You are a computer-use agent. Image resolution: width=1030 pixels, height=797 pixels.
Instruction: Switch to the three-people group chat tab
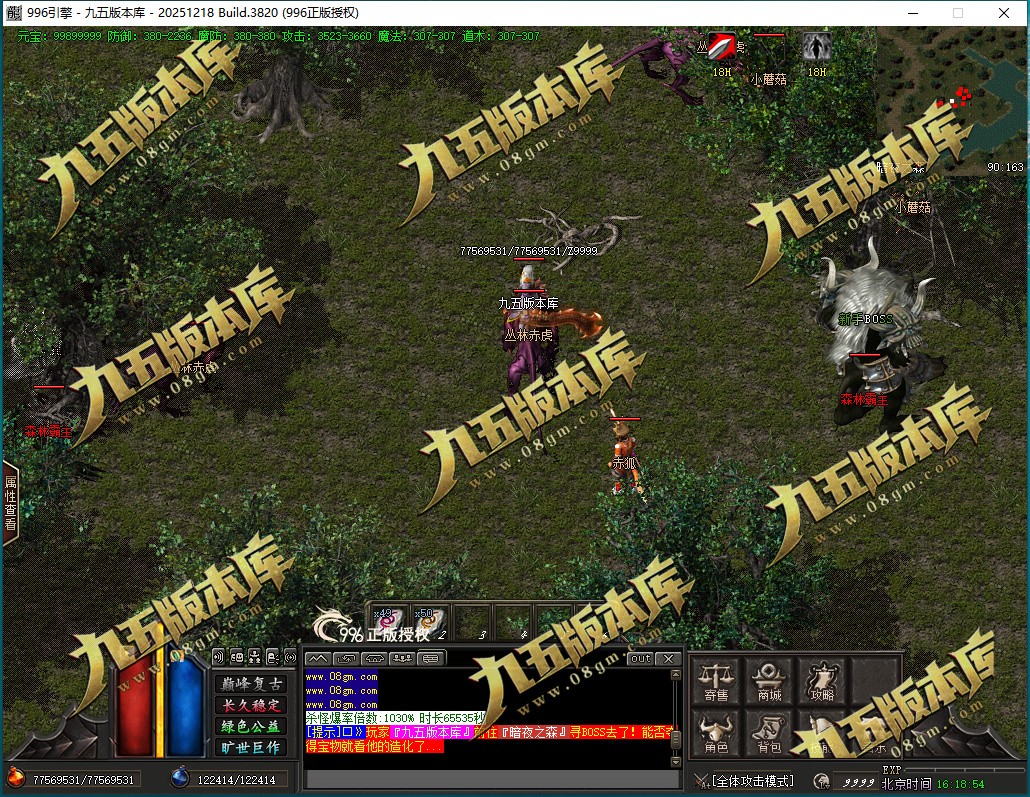[x=402, y=658]
